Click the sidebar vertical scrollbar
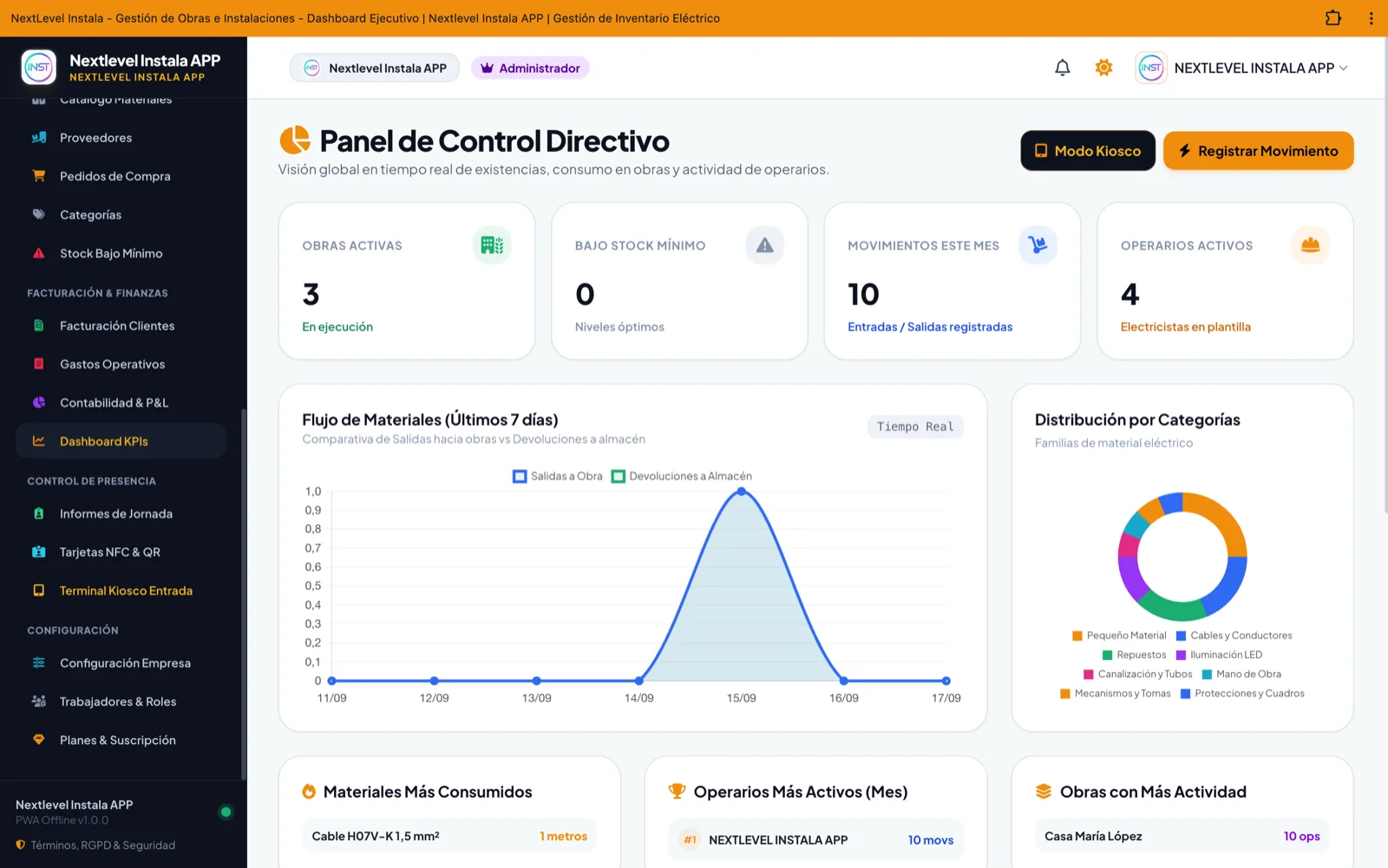Viewport: 1388px width, 868px height. [x=244, y=594]
